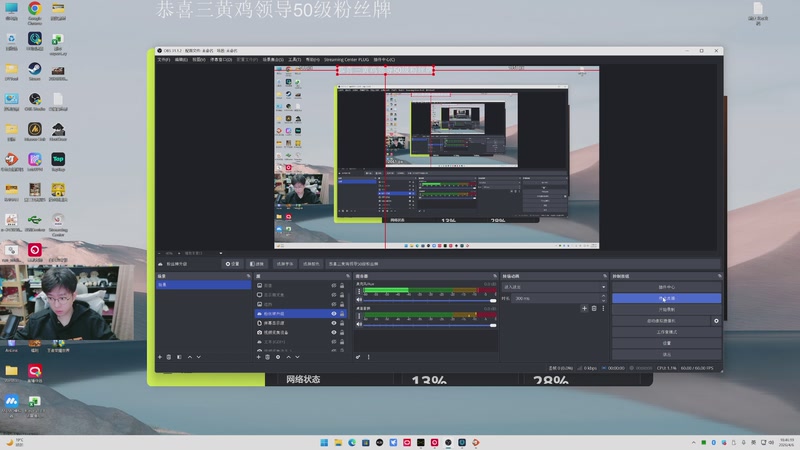This screenshot has height=450, width=800.
Task: Add a transition with the plus icon
Action: click(585, 308)
